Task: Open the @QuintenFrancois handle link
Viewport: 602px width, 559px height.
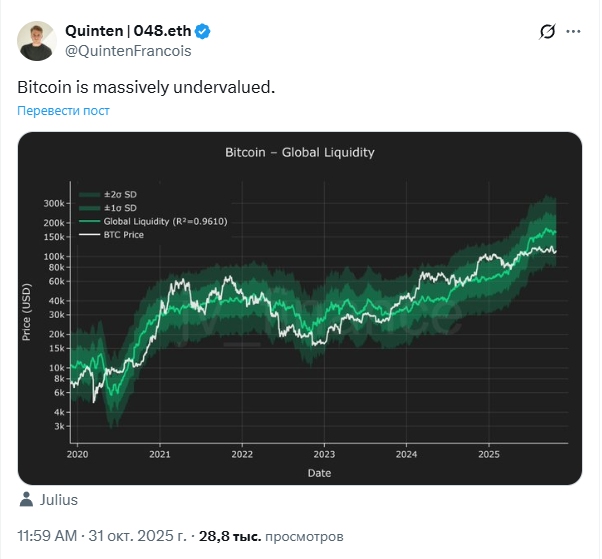Action: (x=127, y=50)
